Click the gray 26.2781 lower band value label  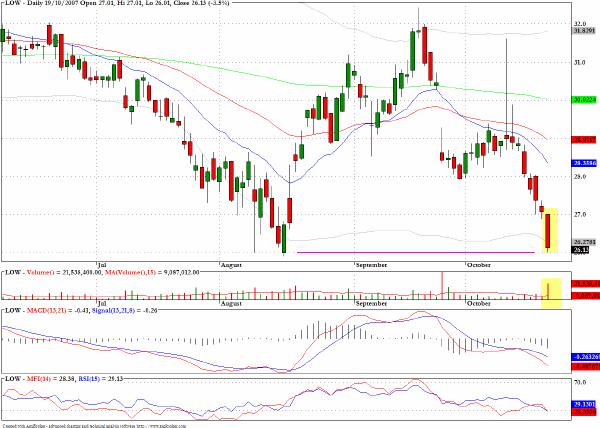click(584, 242)
